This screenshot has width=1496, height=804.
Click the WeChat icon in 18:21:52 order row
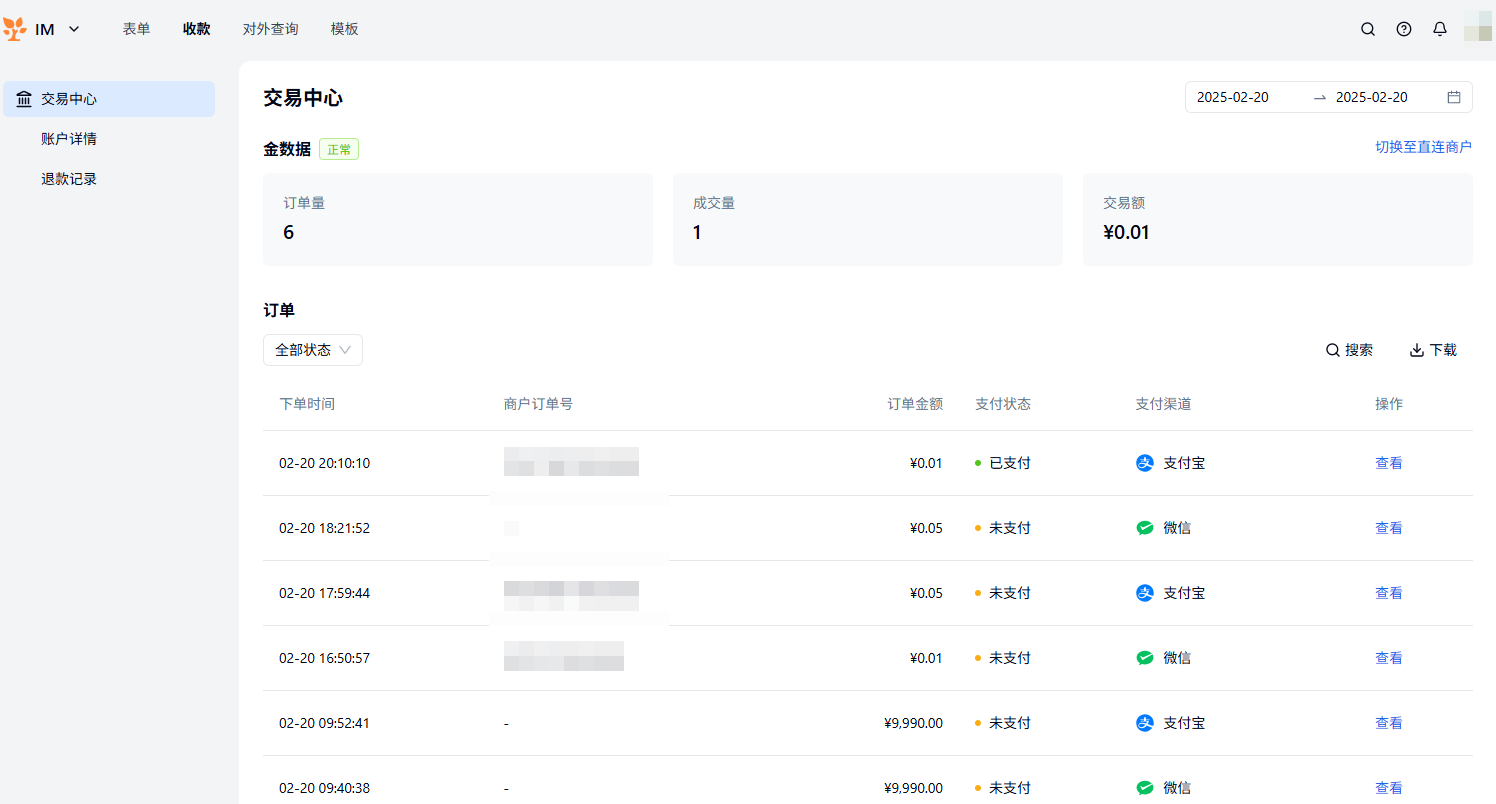1145,528
